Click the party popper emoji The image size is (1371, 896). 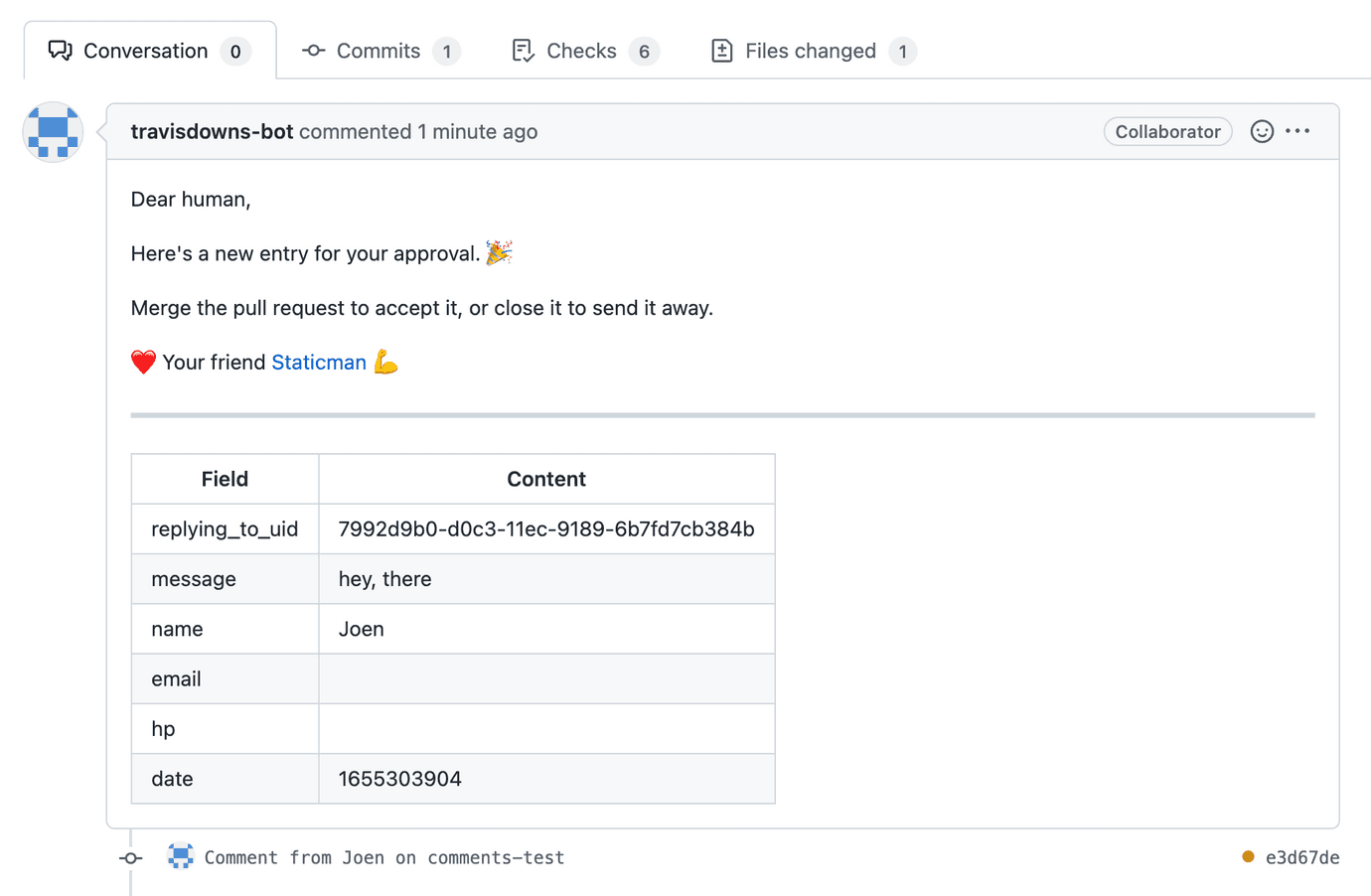[499, 253]
